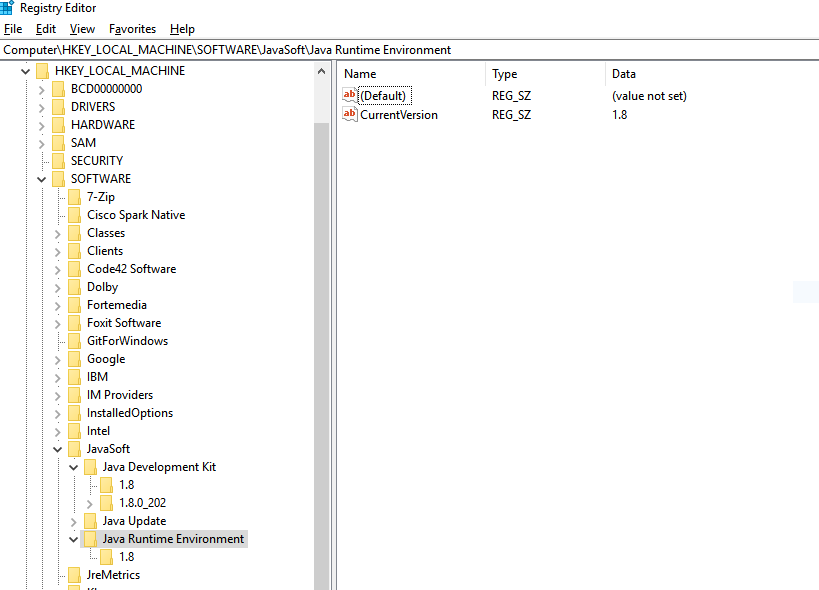The height and width of the screenshot is (590, 819).
Task: Click the Classes folder icon
Action: point(75,233)
